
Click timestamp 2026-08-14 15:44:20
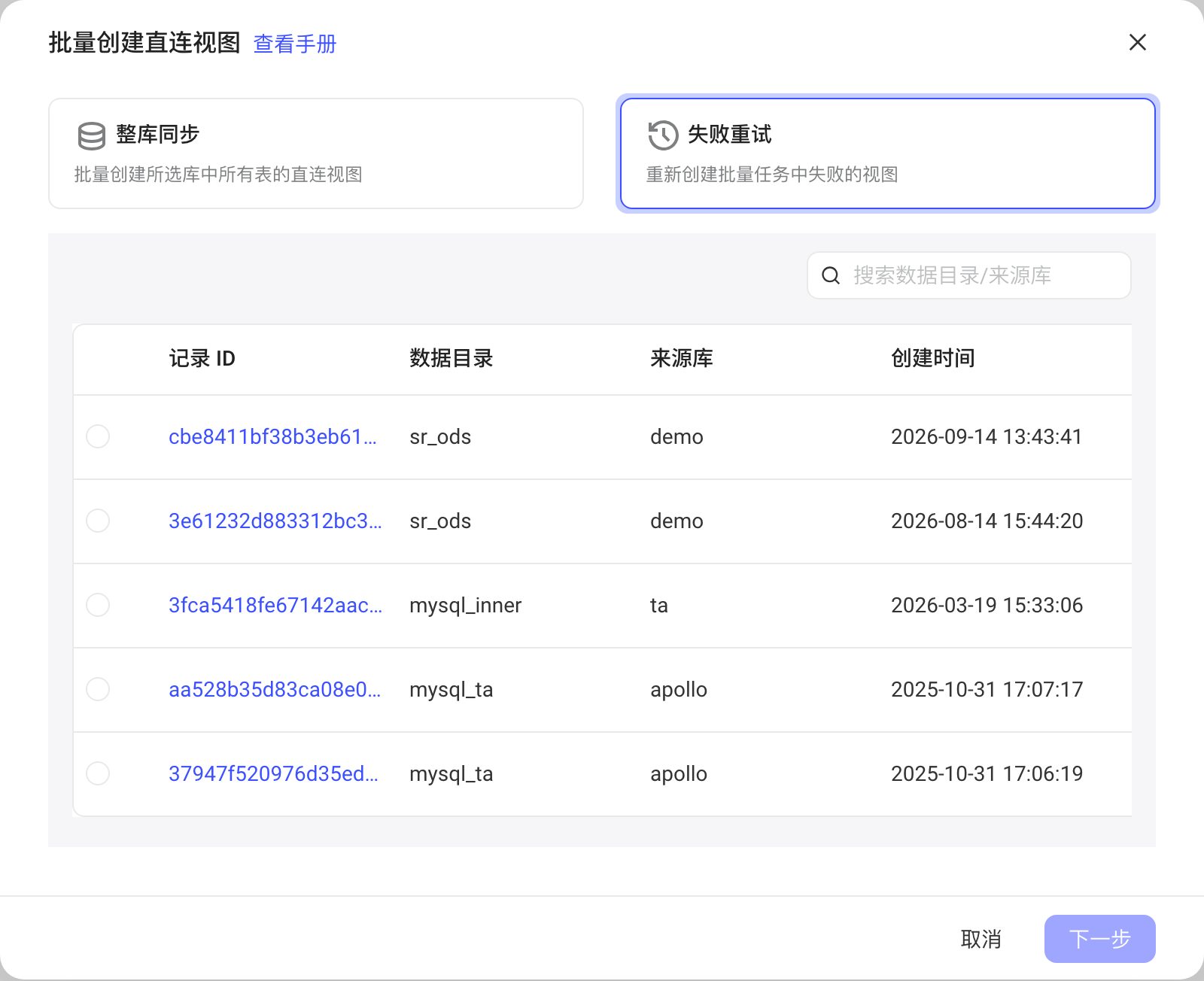click(987, 521)
